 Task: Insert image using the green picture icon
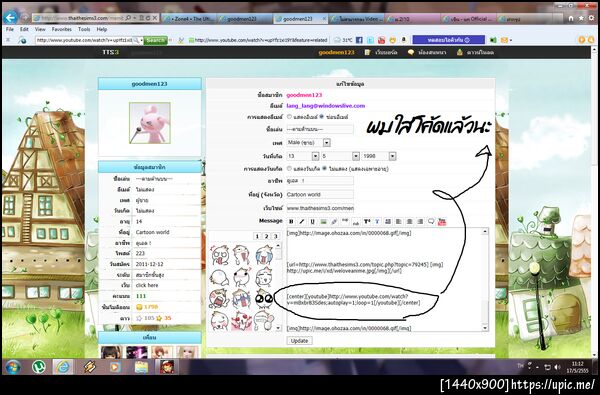323,222
